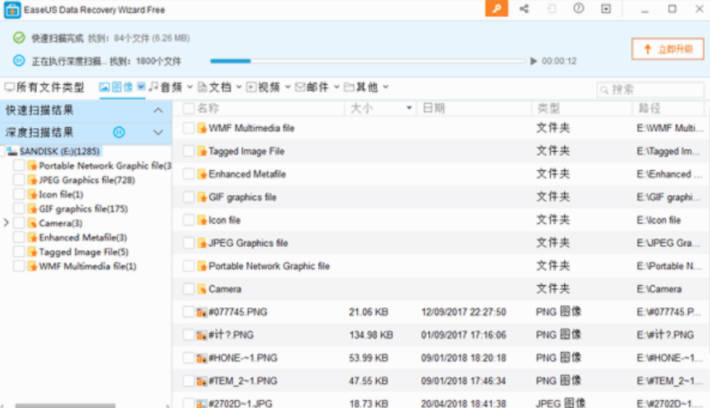Image resolution: width=710 pixels, height=409 pixels.
Task: Open the size column sort dropdown arrow
Action: [x=409, y=108]
